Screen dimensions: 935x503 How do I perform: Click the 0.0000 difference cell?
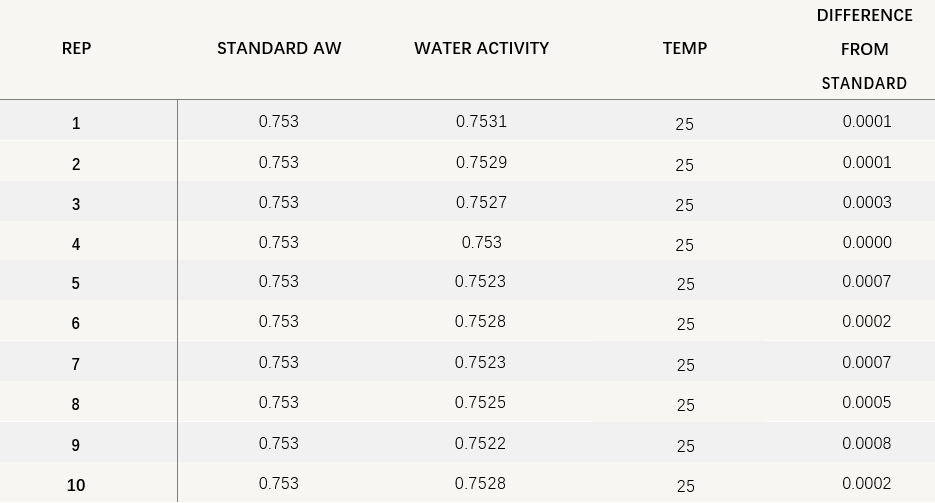coord(867,242)
